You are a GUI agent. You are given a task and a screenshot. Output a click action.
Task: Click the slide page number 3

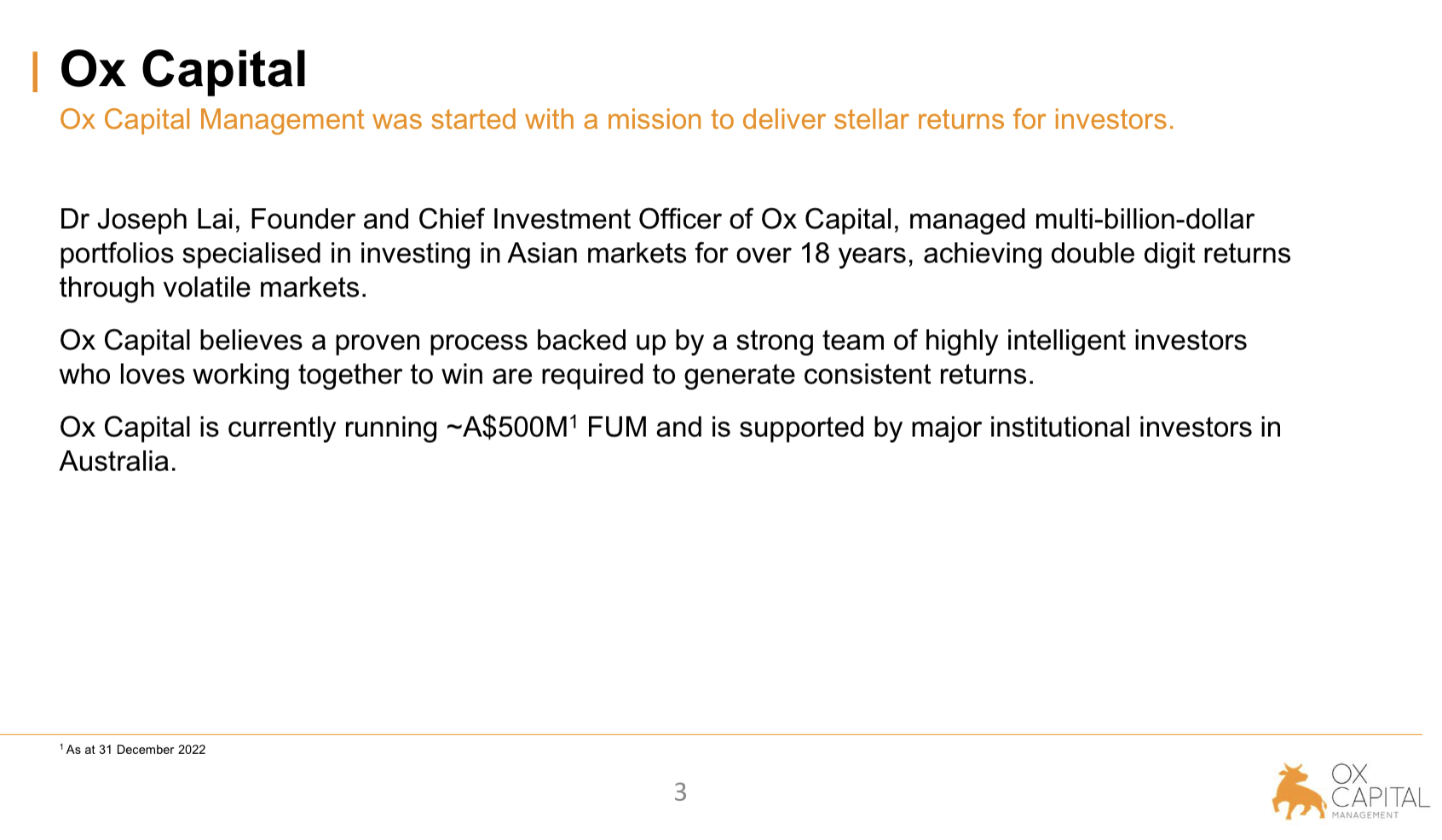[680, 792]
